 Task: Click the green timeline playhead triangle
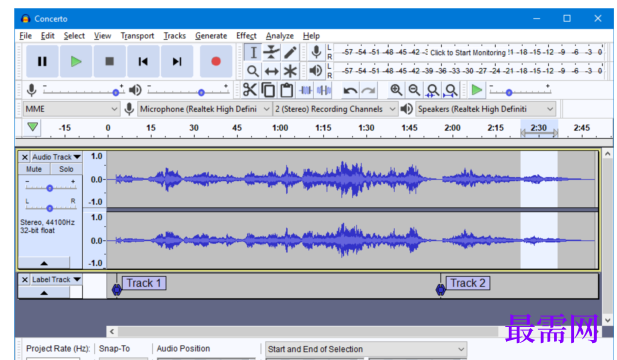point(33,127)
